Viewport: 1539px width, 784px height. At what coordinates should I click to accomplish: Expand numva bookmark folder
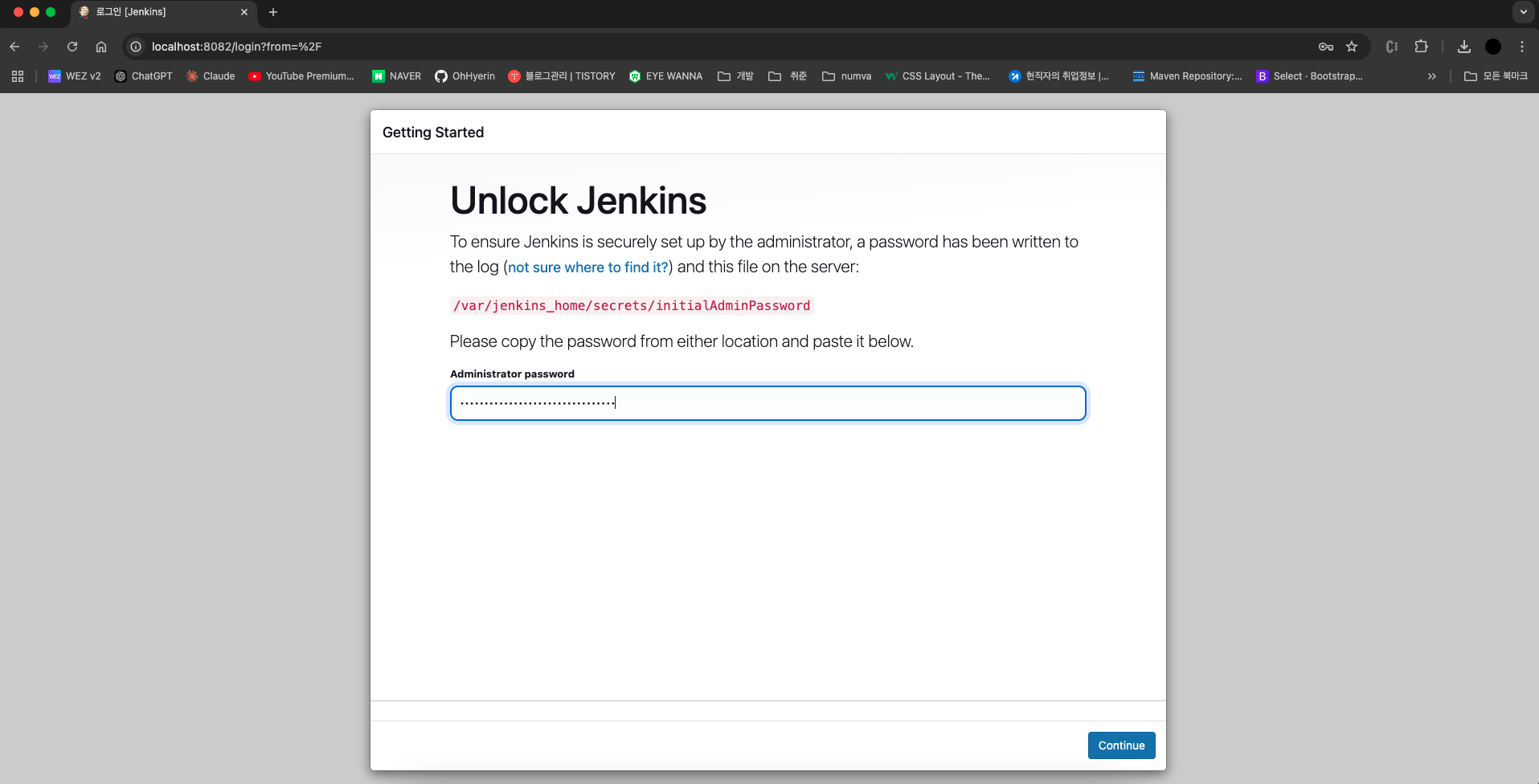(847, 76)
